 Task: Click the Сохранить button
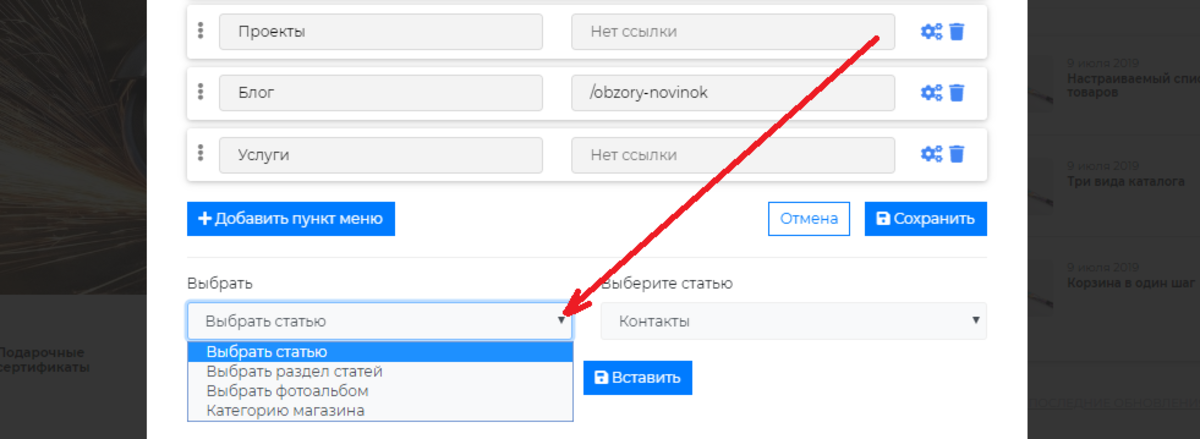point(926,219)
